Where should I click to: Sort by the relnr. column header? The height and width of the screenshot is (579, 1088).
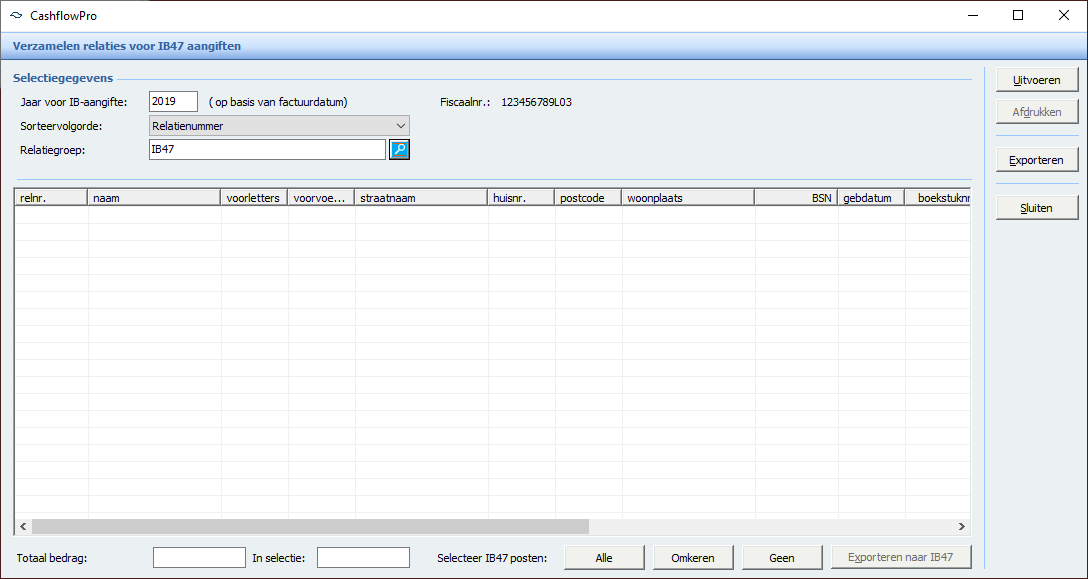(51, 198)
